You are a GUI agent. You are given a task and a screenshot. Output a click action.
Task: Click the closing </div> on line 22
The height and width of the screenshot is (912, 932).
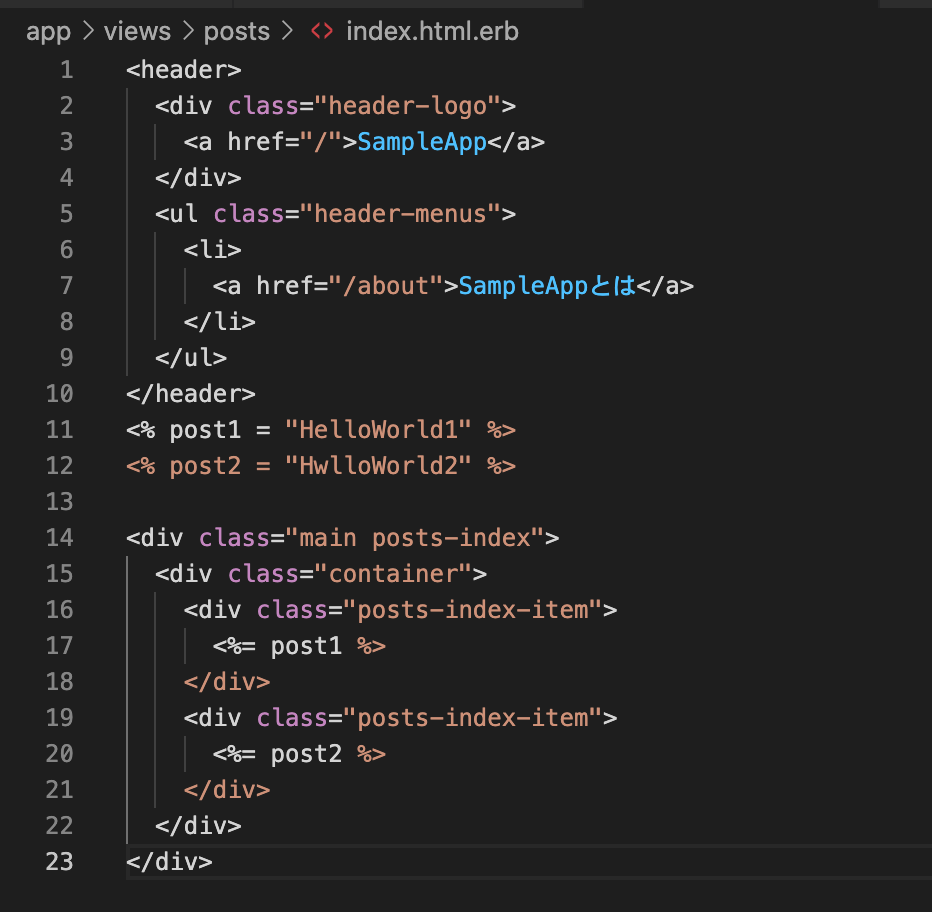click(198, 826)
